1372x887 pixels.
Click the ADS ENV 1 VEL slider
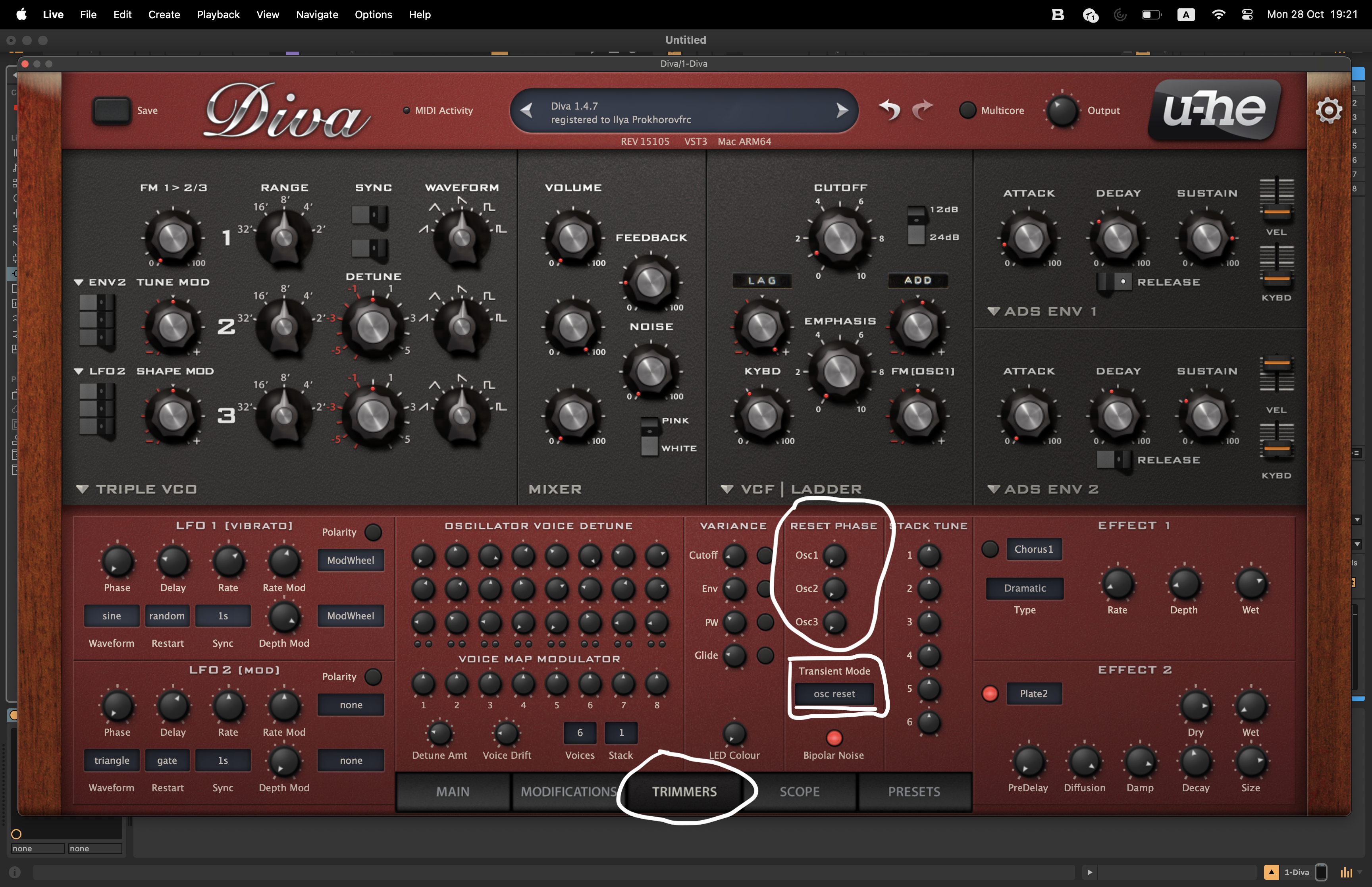point(1276,211)
